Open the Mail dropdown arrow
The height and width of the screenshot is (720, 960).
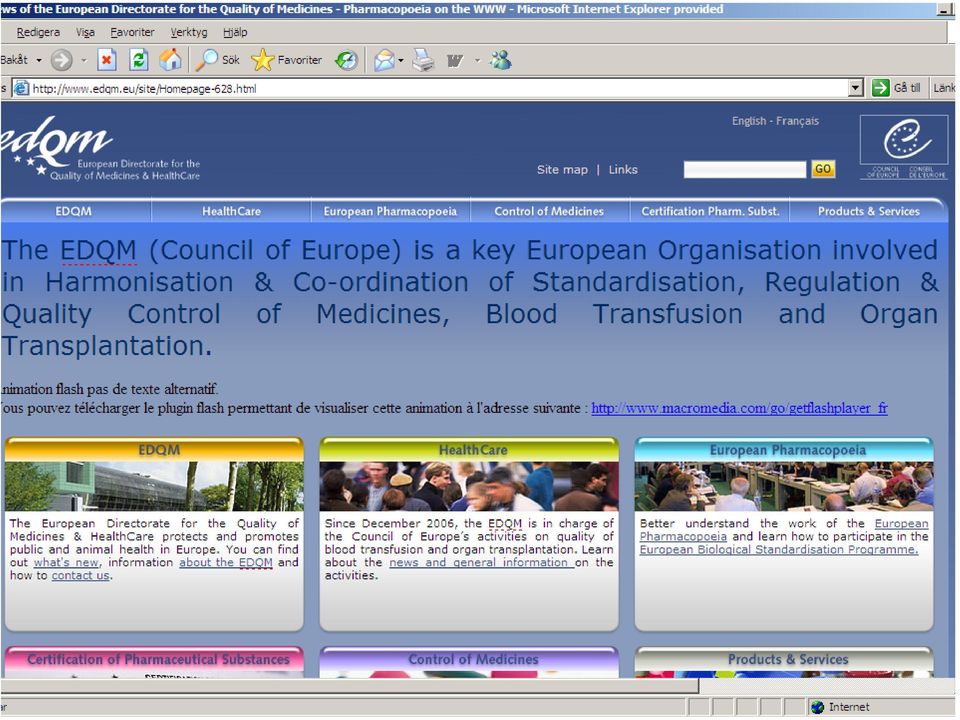(401, 60)
